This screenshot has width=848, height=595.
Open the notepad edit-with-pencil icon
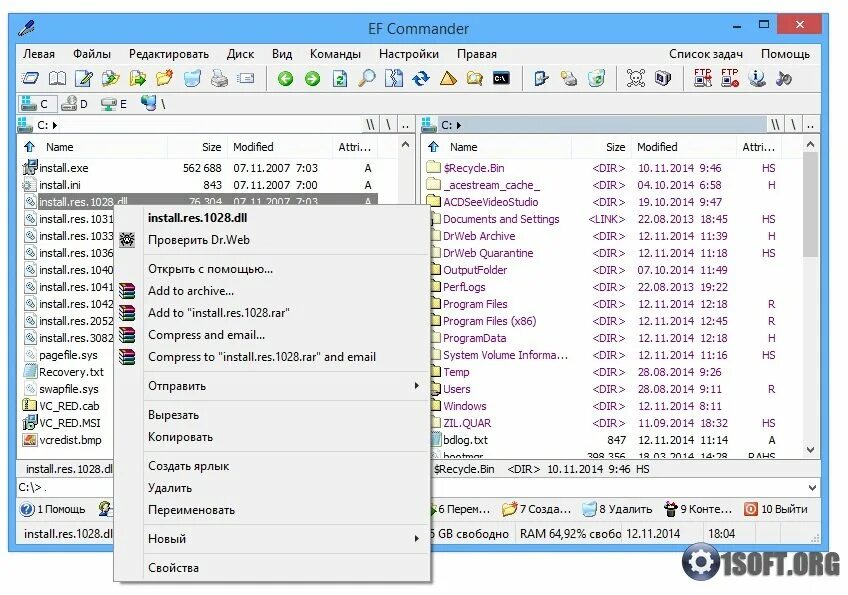pos(84,79)
